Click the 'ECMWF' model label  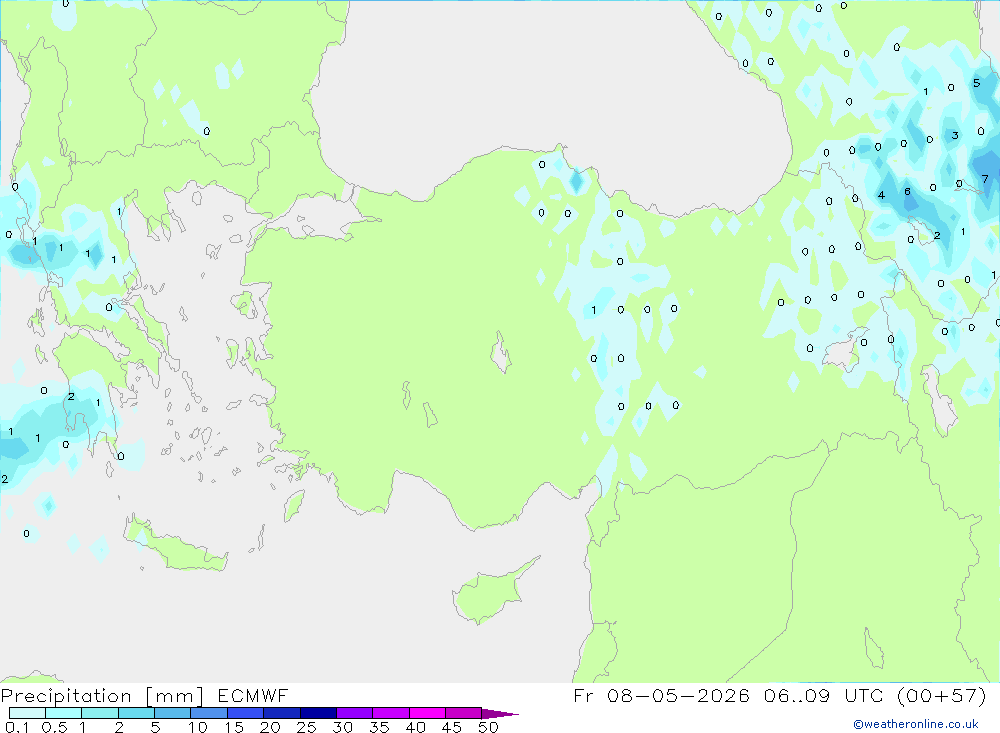253,695
